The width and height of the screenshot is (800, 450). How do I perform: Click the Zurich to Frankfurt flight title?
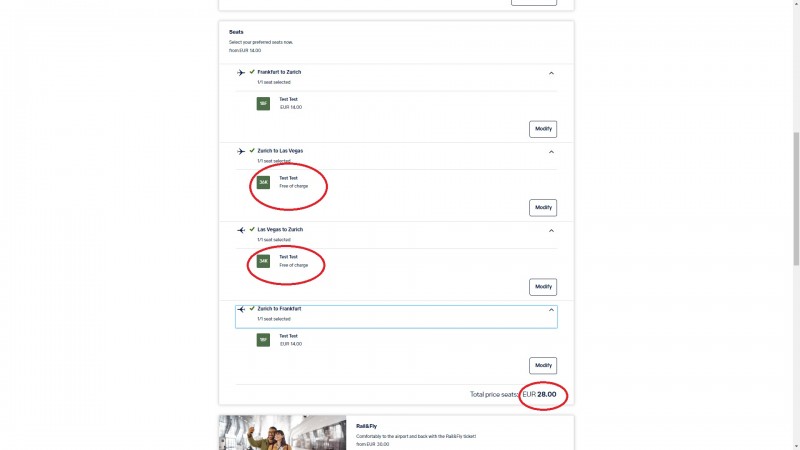pyautogui.click(x=279, y=309)
